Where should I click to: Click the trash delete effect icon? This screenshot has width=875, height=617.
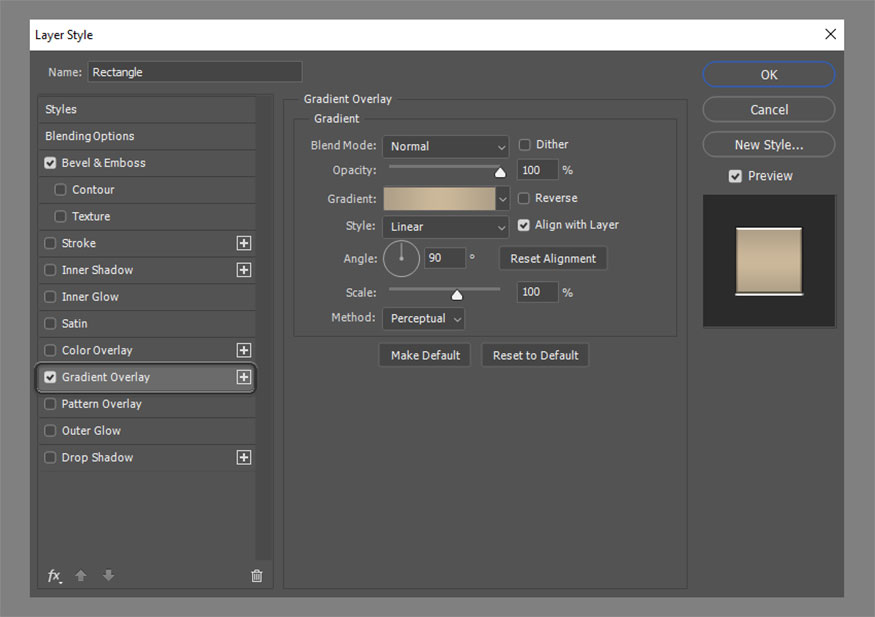[256, 576]
